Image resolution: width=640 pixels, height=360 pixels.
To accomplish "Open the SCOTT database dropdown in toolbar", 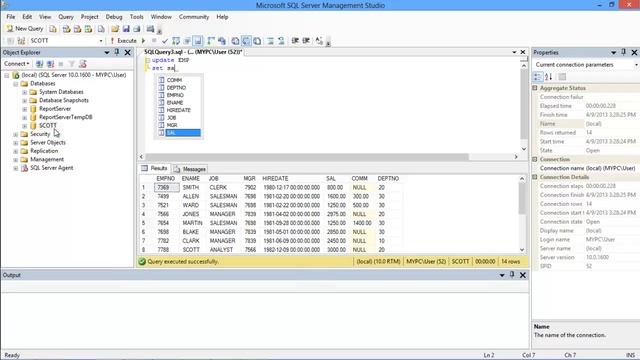I will pyautogui.click(x=101, y=41).
